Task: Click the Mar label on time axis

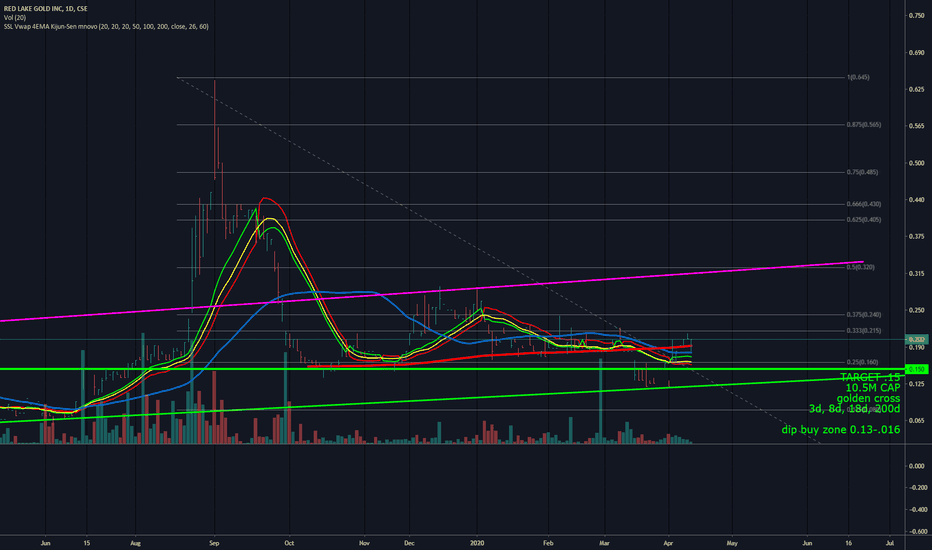Action: pos(604,543)
